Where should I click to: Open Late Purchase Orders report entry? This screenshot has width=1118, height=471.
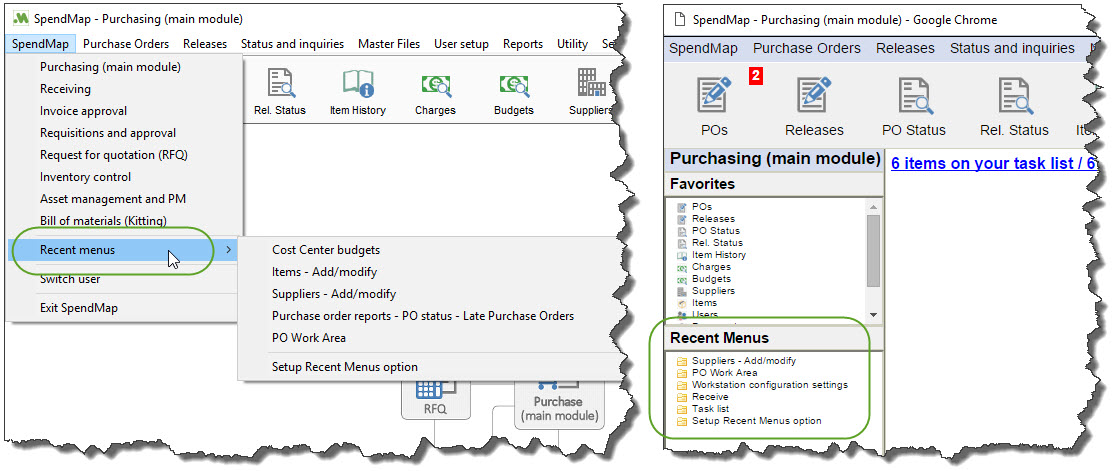click(x=423, y=316)
